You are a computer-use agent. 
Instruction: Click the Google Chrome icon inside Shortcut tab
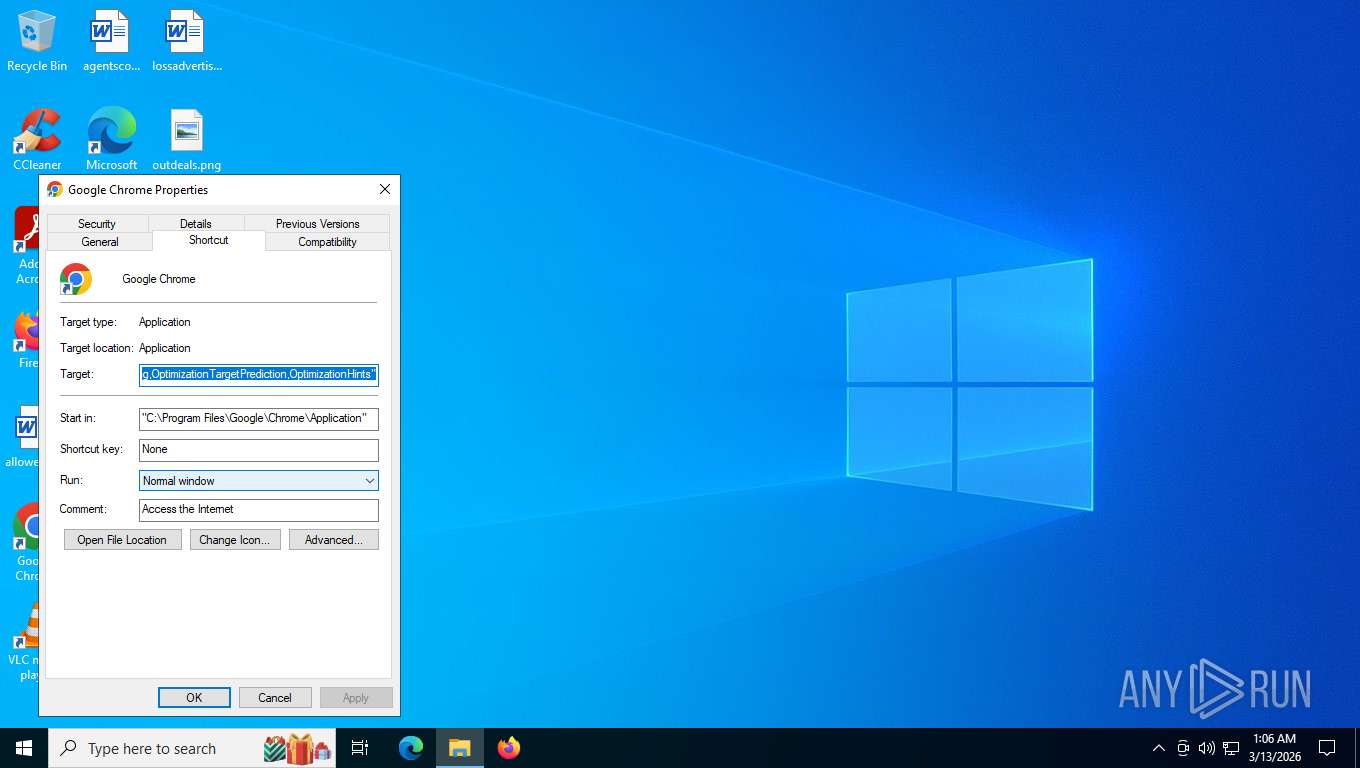76,279
